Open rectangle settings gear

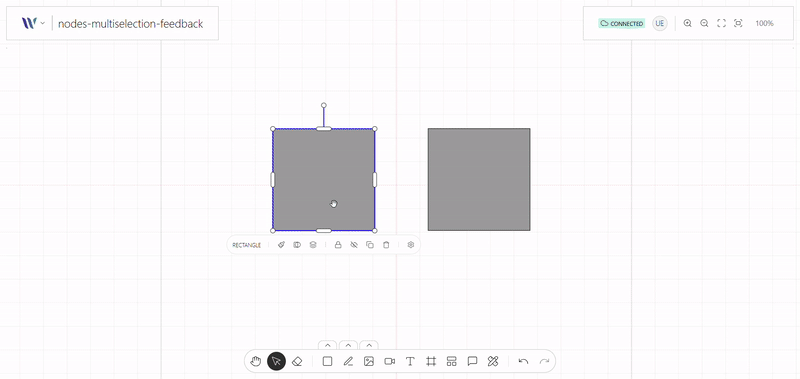[x=411, y=245]
